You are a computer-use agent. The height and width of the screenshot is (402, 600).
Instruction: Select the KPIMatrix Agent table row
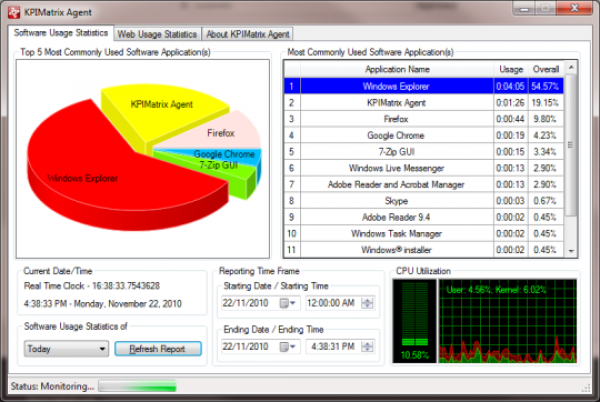click(424, 103)
